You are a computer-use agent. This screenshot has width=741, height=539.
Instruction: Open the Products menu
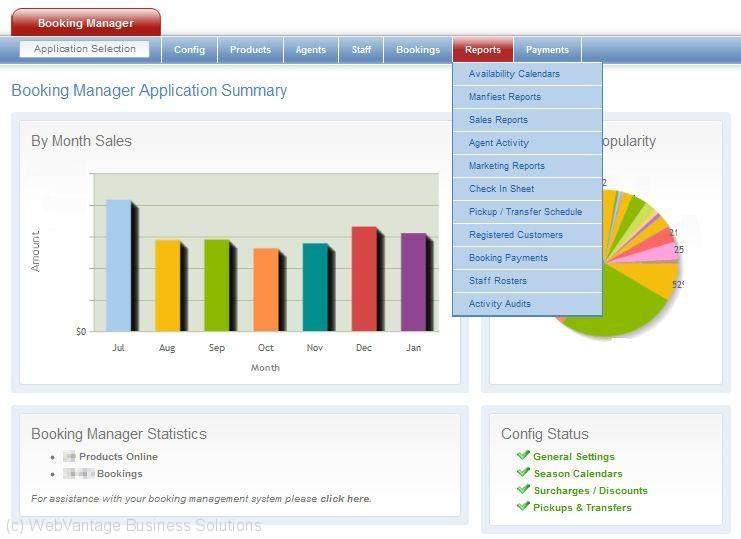[250, 50]
